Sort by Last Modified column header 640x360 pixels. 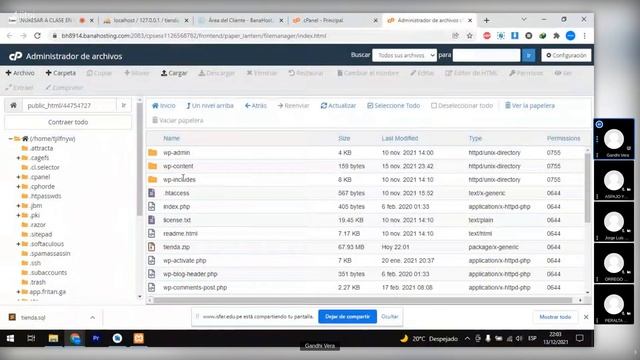coord(400,138)
